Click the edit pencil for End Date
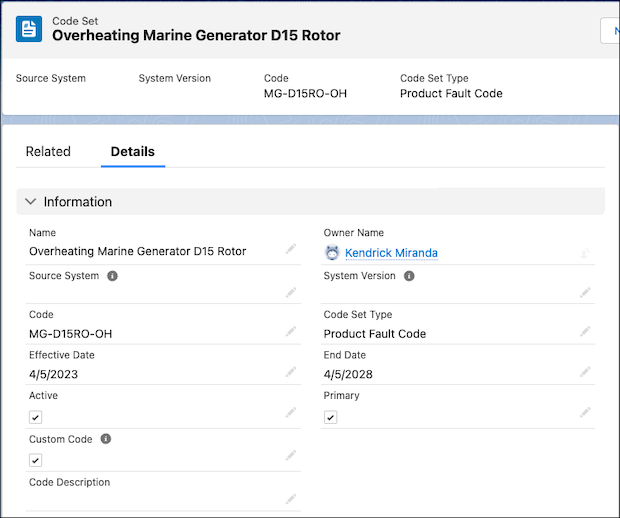The width and height of the screenshot is (620, 518). click(585, 372)
